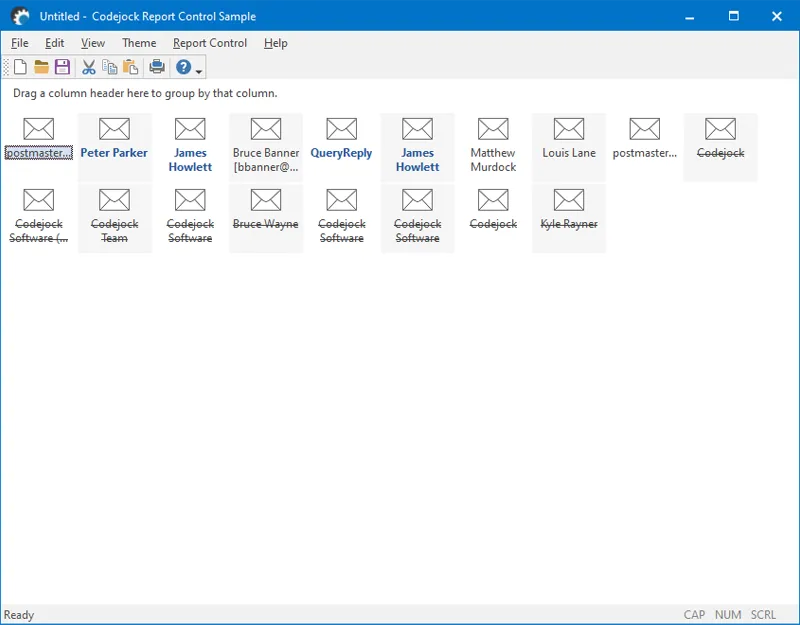Select the Matthew Murdock mail item
800x625 pixels.
(493, 145)
